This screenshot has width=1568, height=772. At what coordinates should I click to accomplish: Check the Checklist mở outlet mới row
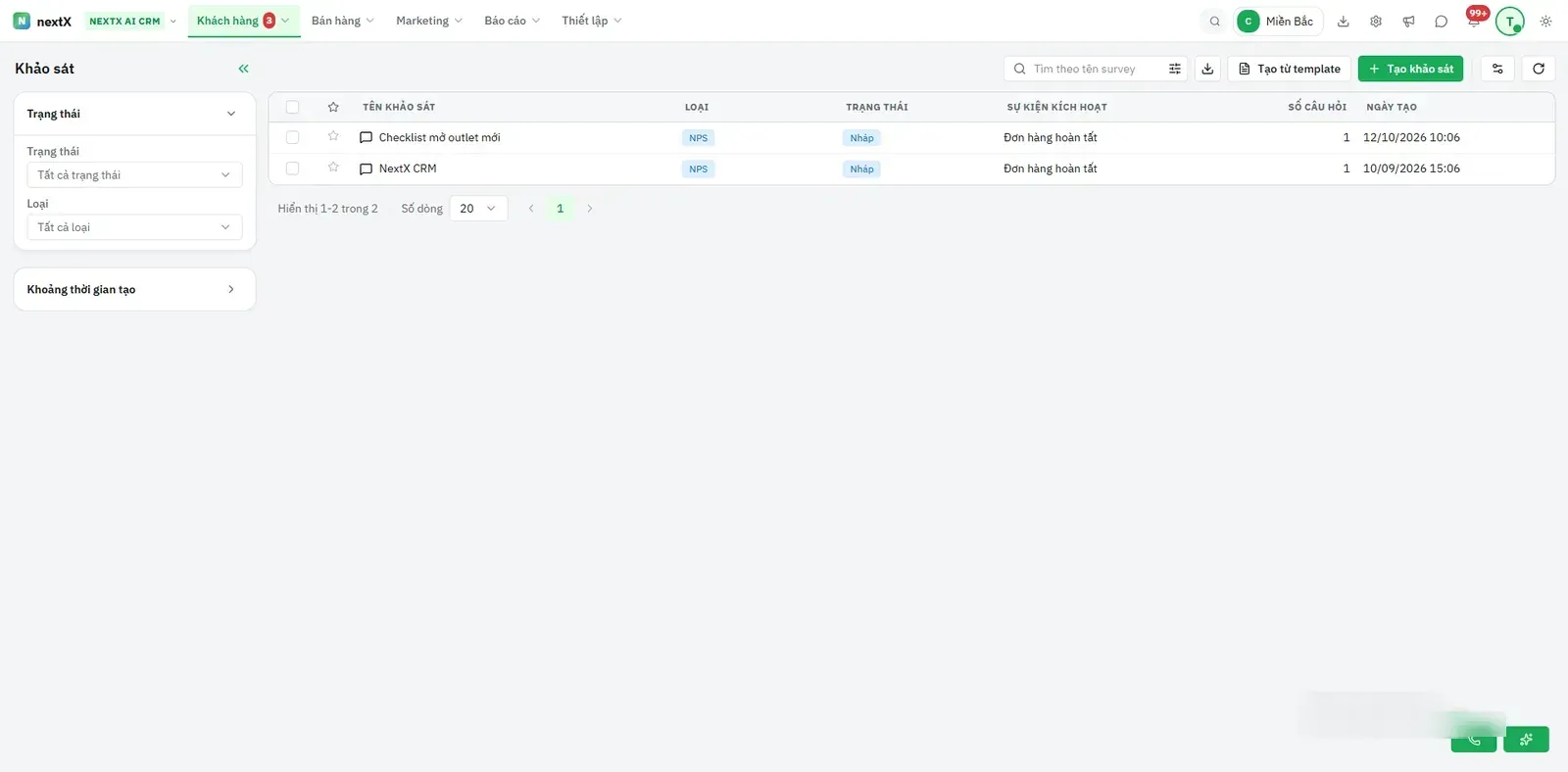tap(292, 137)
